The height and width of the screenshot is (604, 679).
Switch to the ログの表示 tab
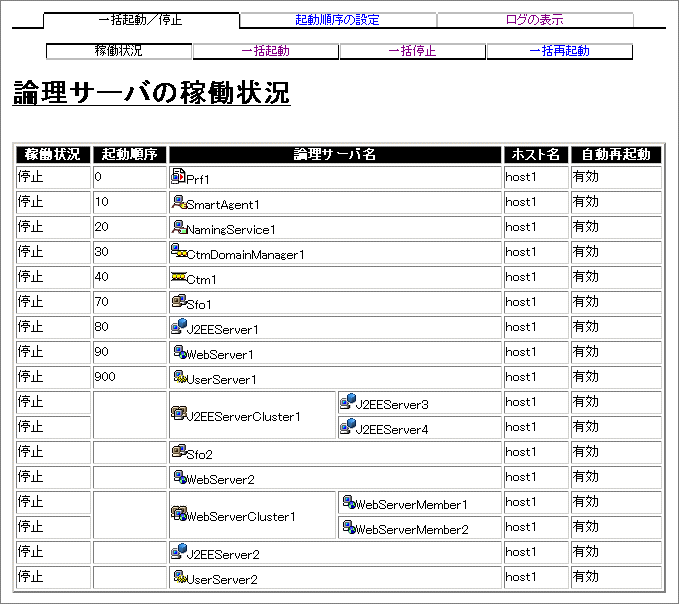(534, 20)
